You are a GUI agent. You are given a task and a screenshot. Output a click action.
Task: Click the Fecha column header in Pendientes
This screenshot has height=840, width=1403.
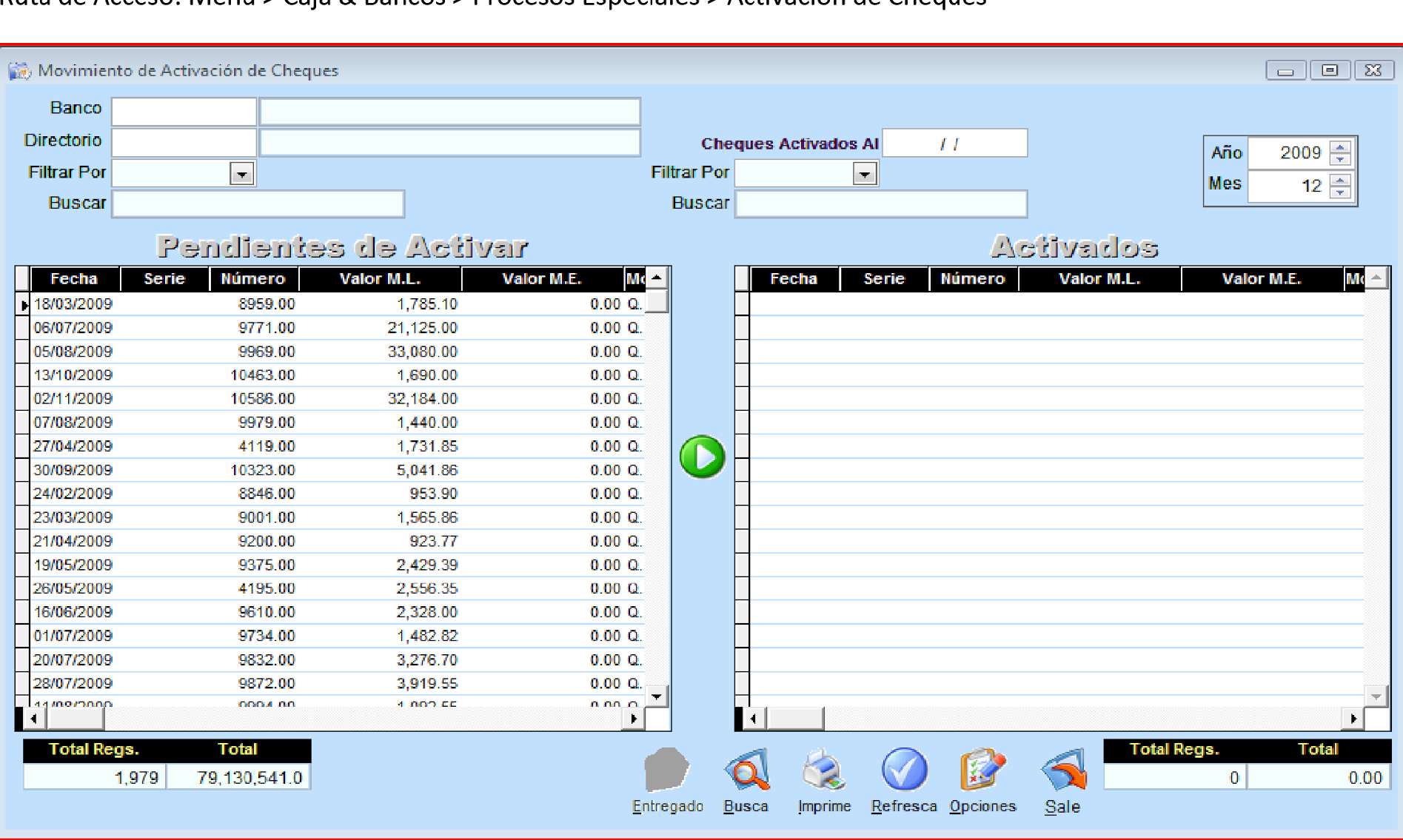74,279
